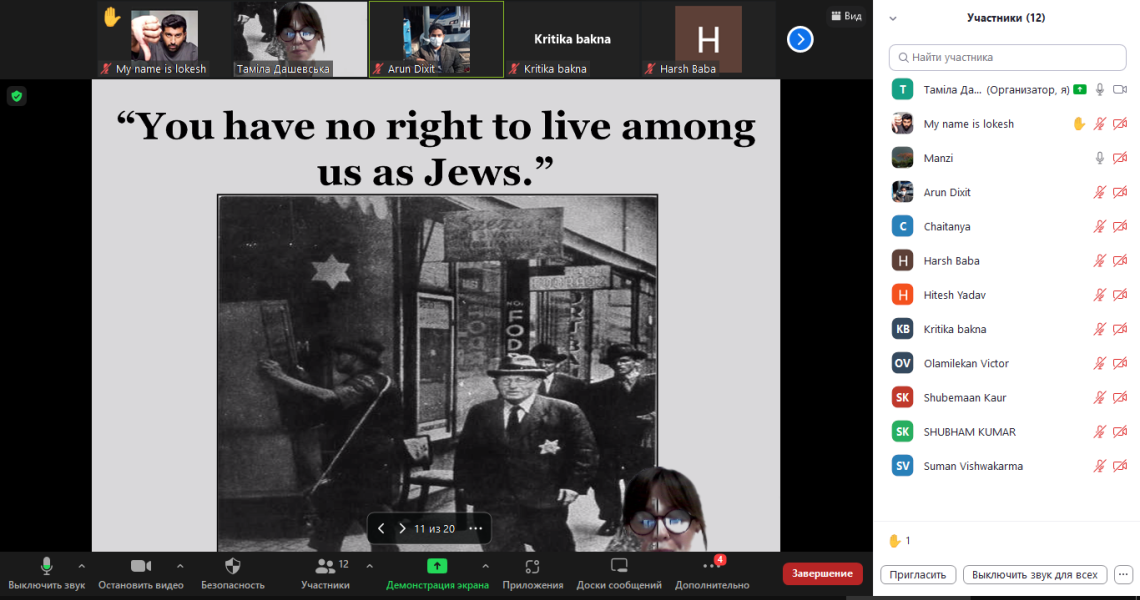
Task: Select Olamilekan Victor in participants list
Action: point(1007,363)
